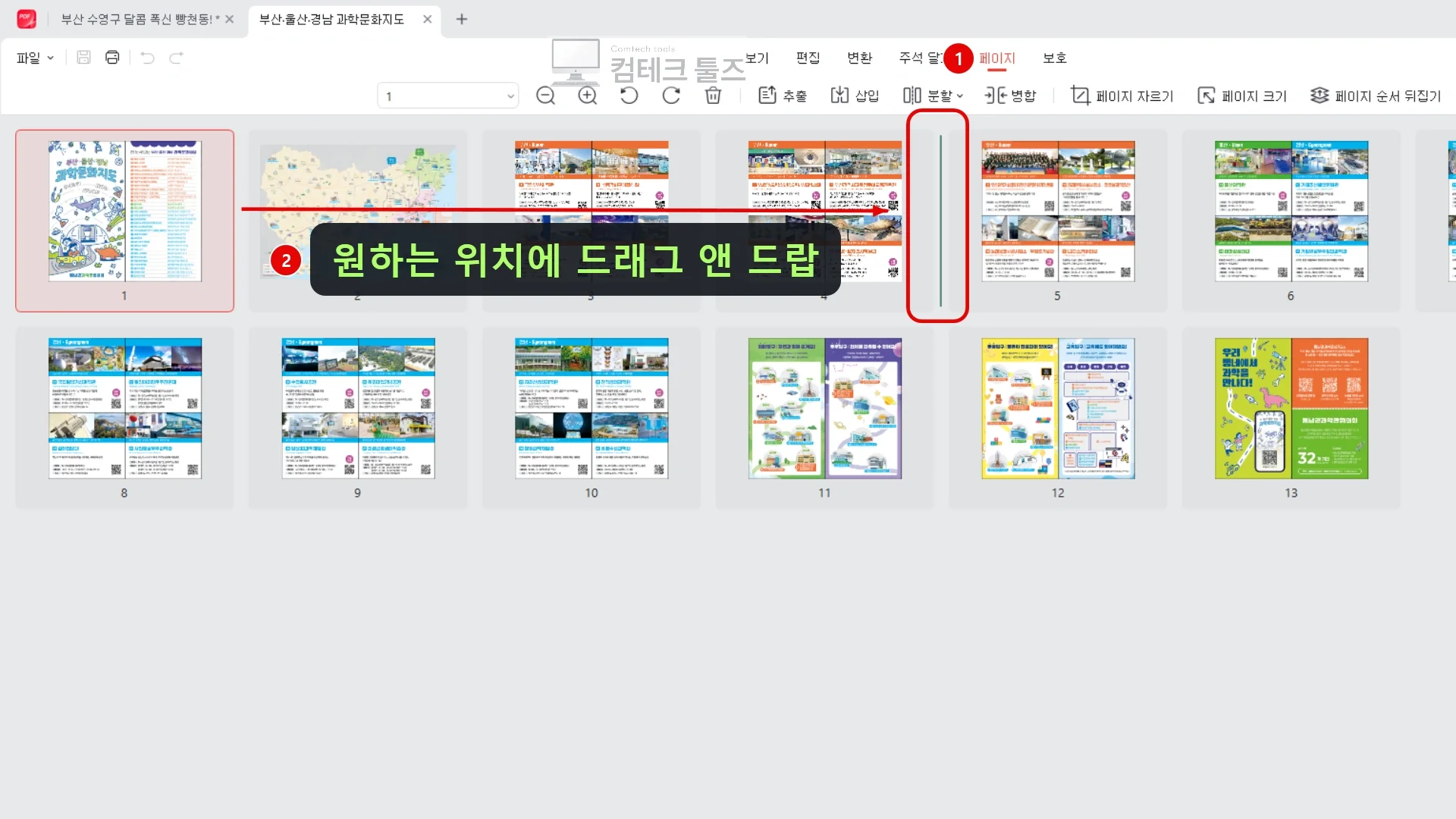1456x819 pixels.
Task: Click the 추출 extract pages button
Action: [x=783, y=96]
